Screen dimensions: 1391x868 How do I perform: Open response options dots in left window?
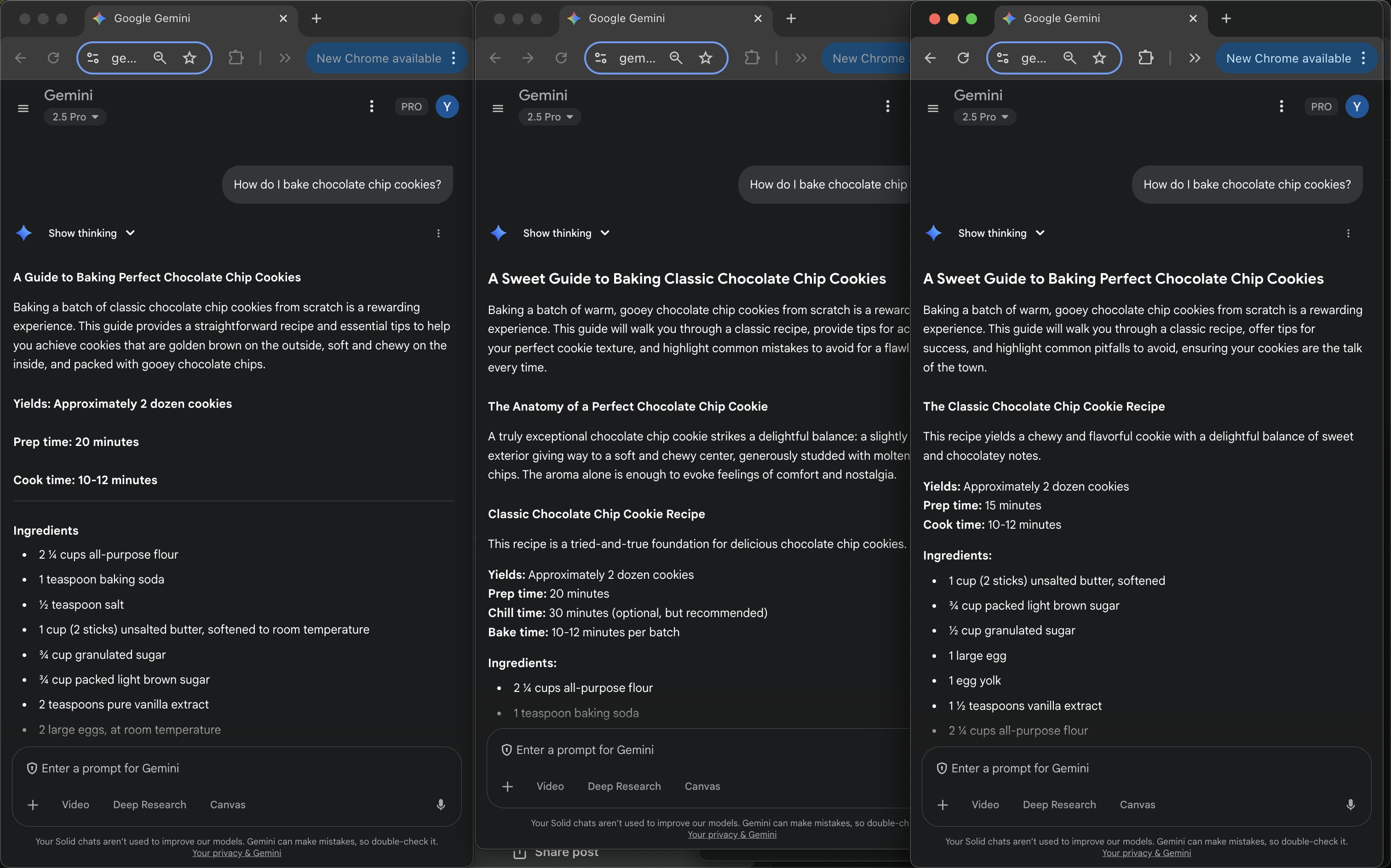[438, 233]
